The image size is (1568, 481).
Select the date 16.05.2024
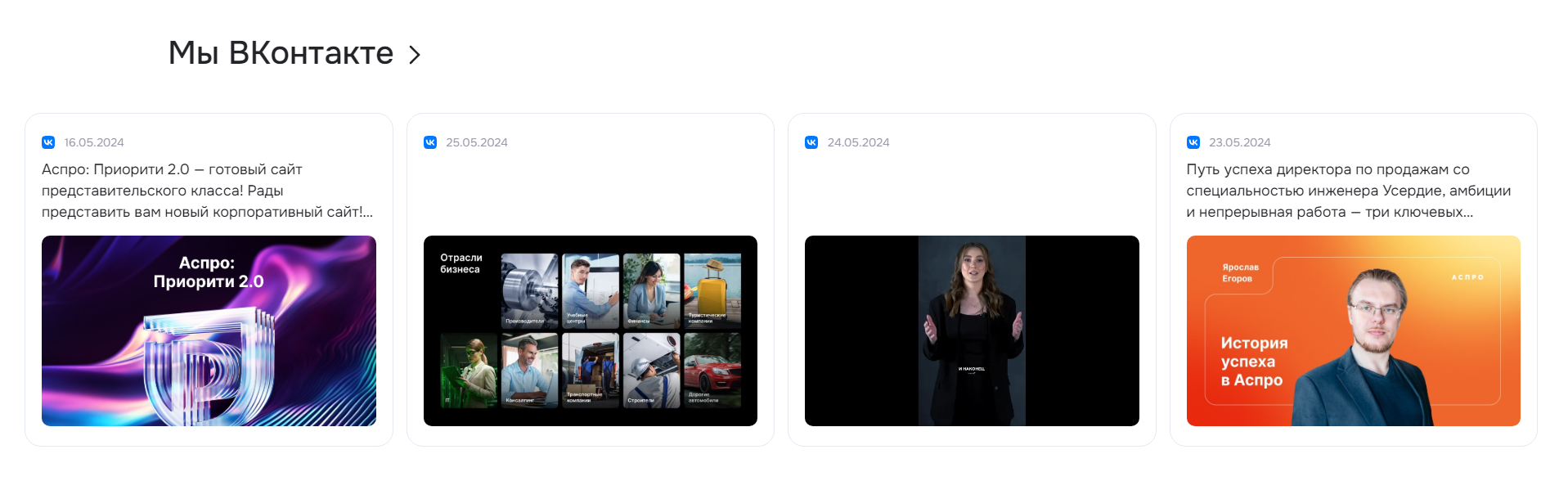coord(94,142)
